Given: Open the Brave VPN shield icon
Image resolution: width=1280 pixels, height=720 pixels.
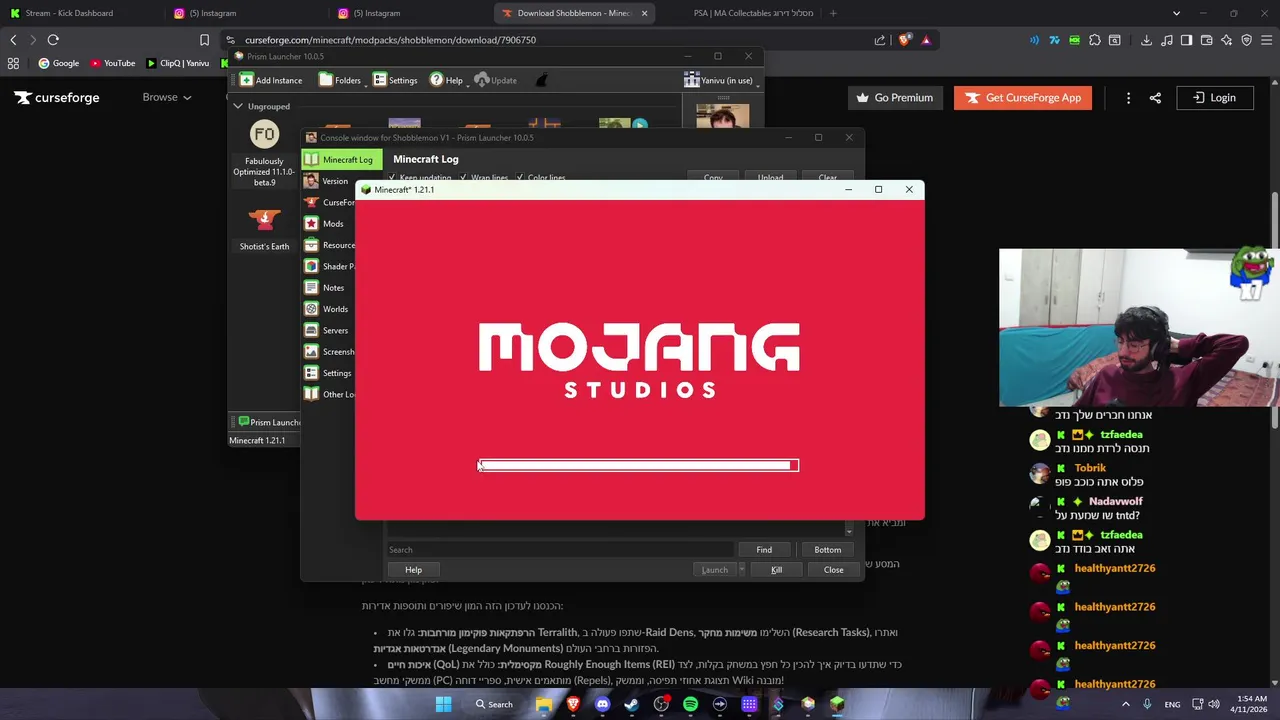Looking at the screenshot, I should tap(1247, 40).
